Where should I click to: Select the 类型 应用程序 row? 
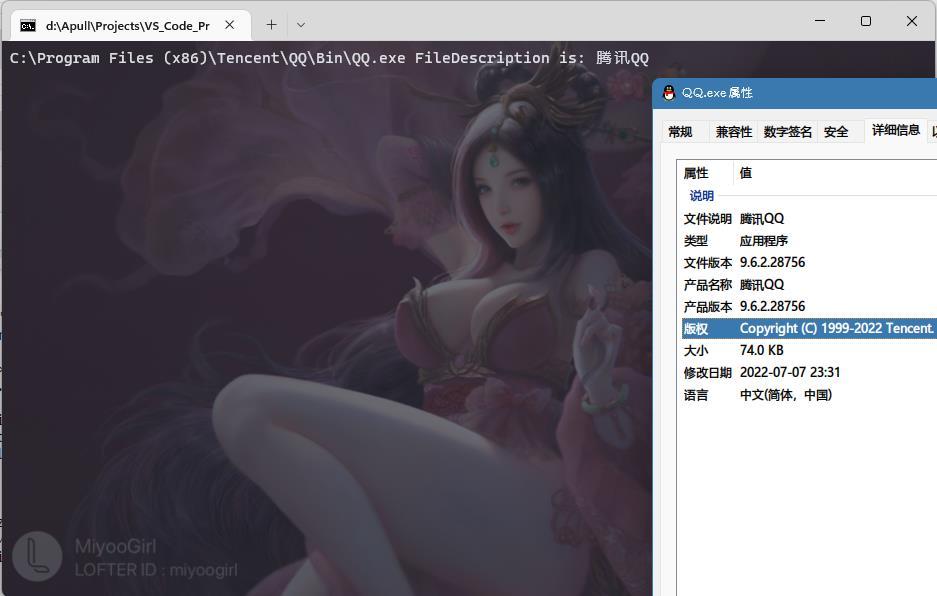tap(809, 241)
